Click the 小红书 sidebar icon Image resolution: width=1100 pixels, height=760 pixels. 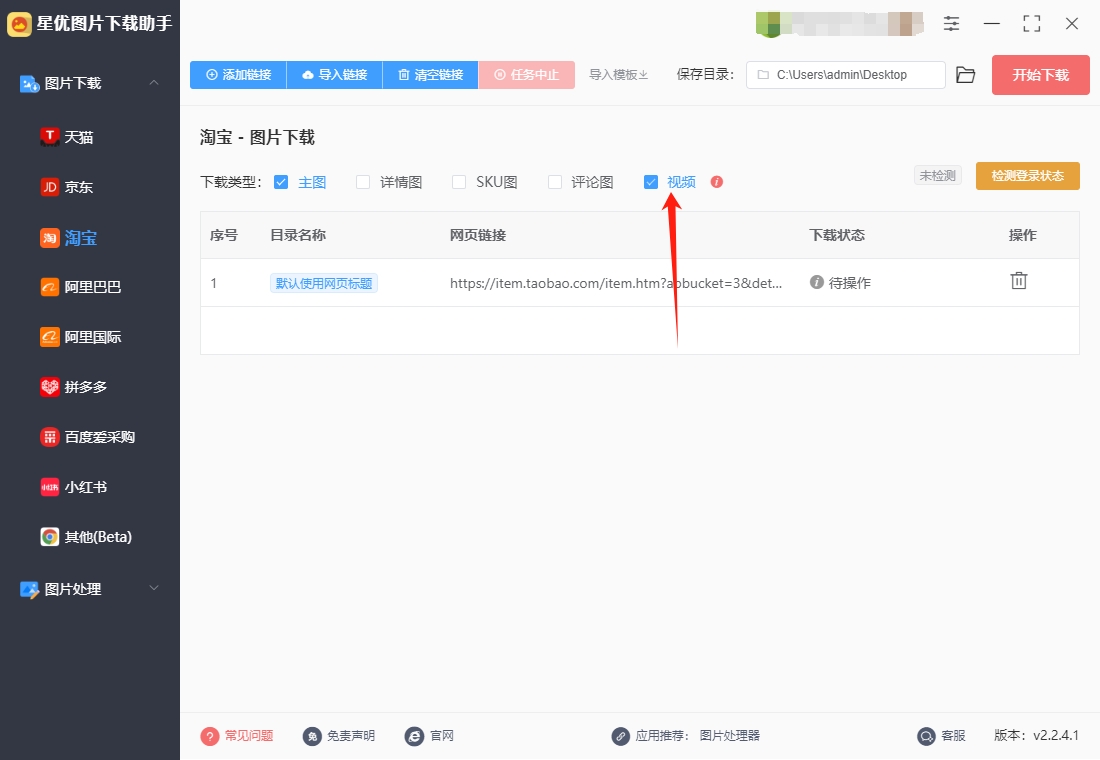(x=50, y=487)
